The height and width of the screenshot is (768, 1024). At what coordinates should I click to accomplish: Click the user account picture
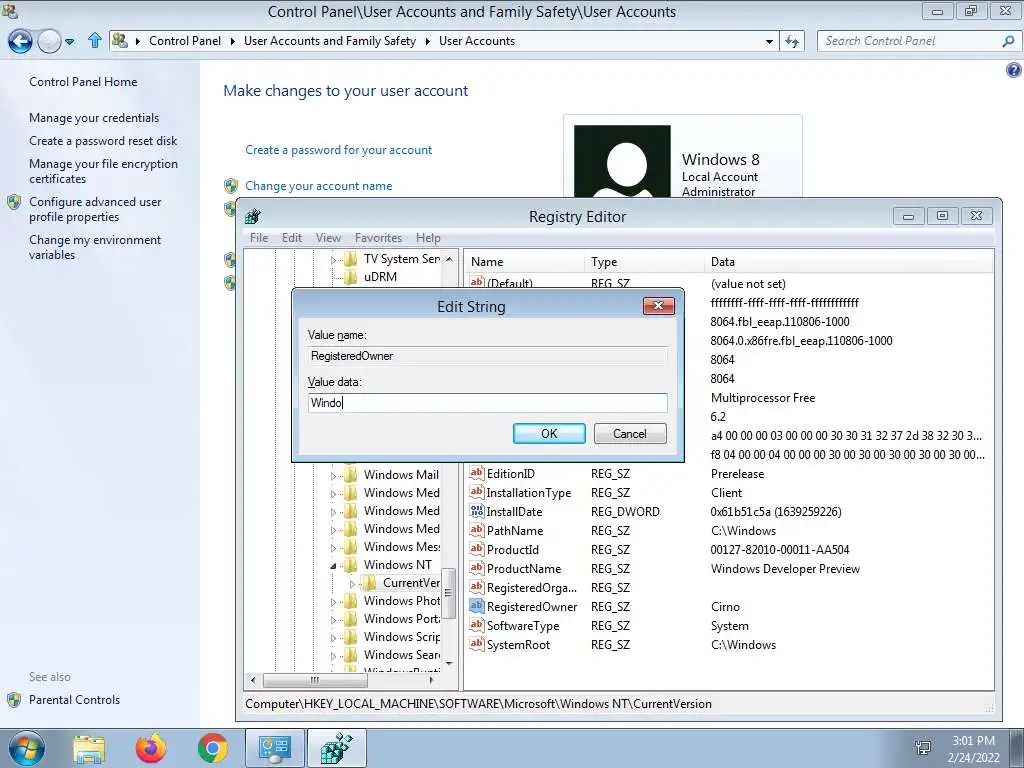tap(622, 161)
